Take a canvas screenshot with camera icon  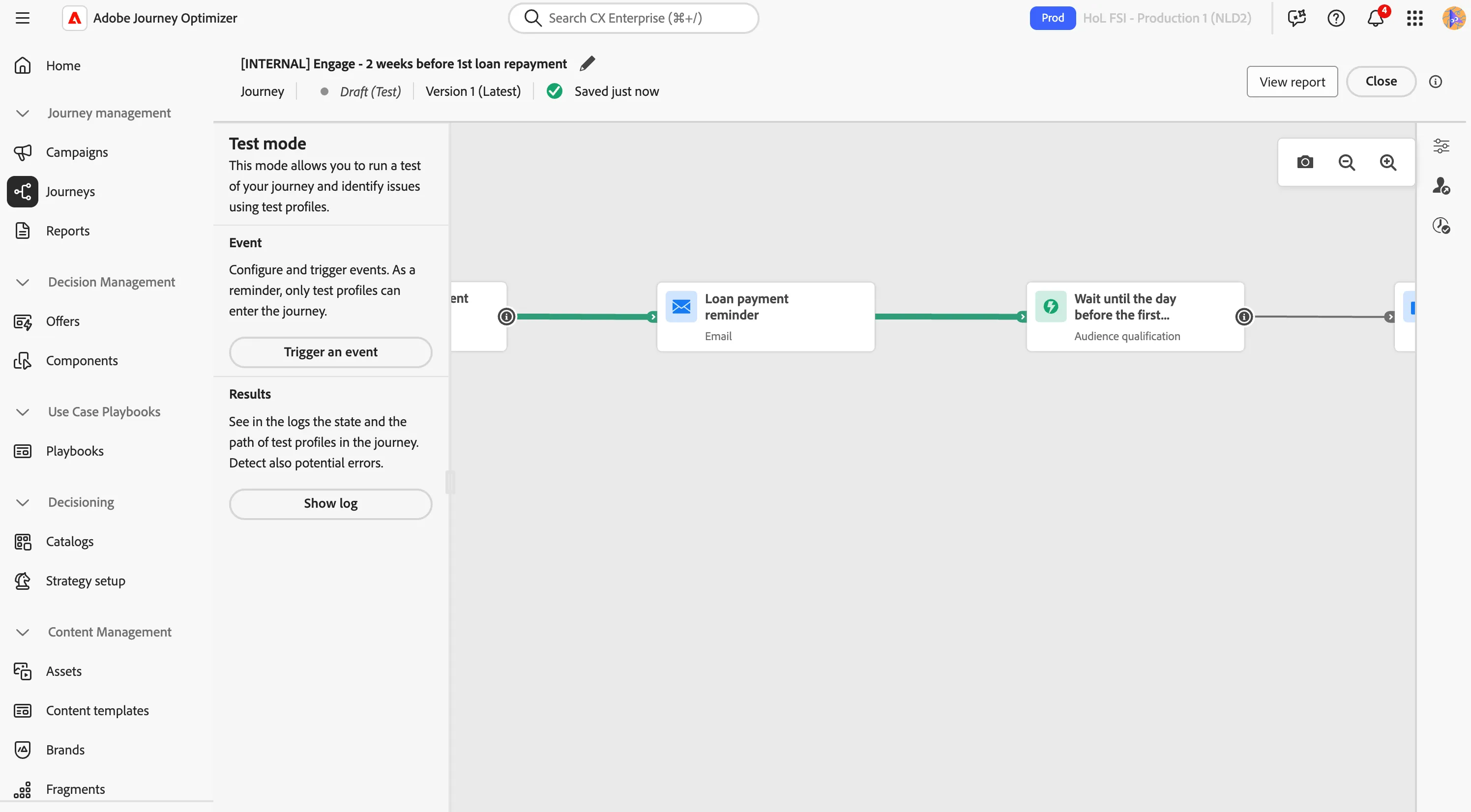(x=1305, y=162)
